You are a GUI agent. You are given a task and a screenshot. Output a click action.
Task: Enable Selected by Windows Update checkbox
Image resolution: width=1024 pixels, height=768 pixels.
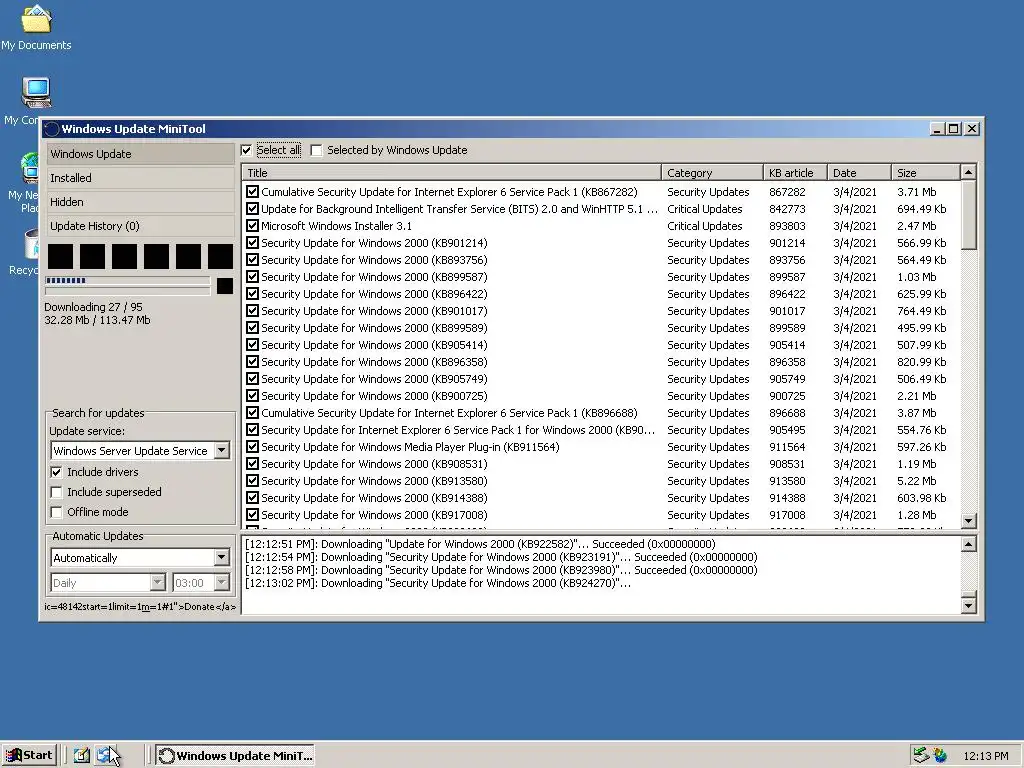[x=316, y=151]
